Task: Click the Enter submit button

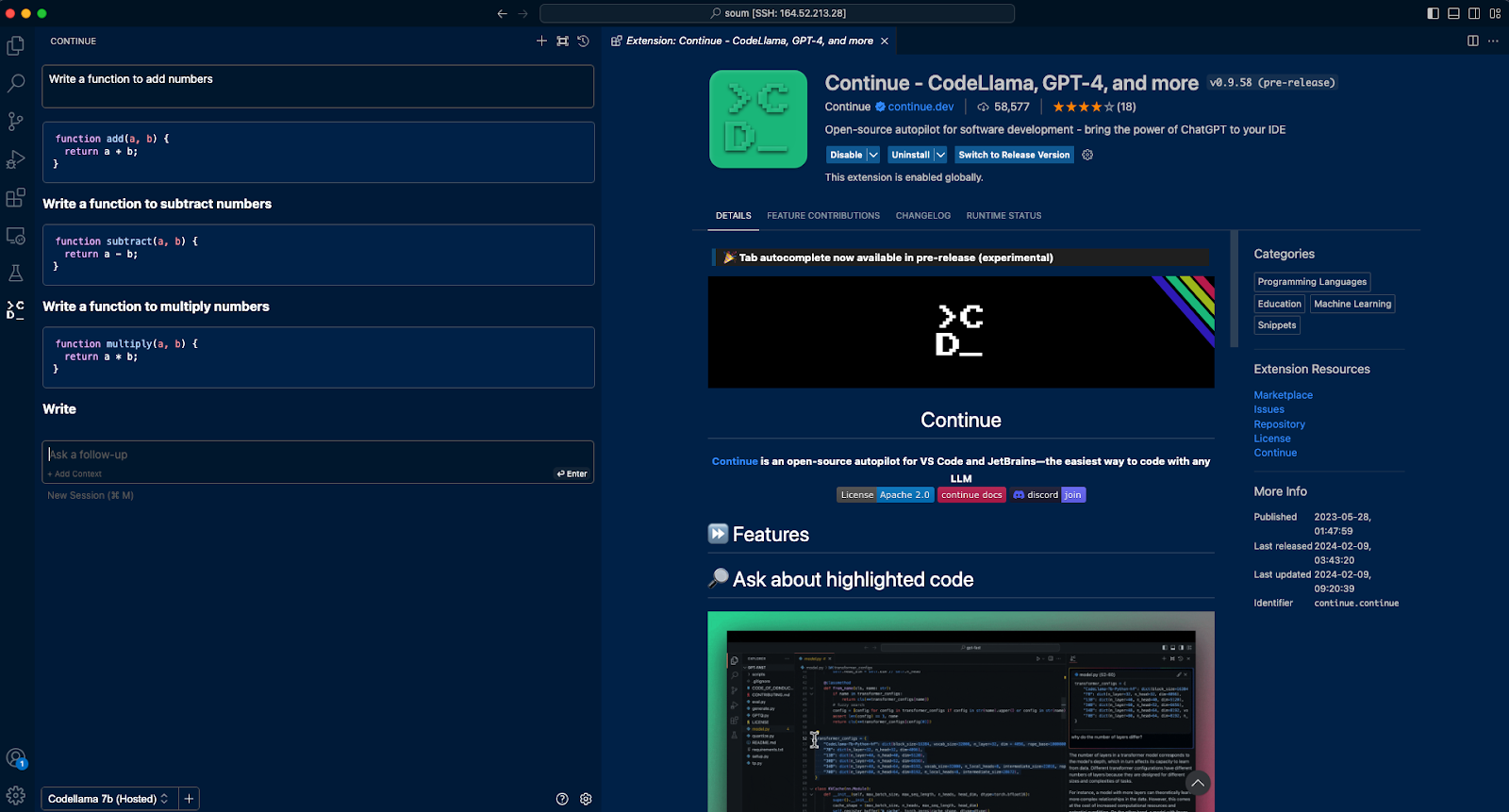Action: [x=572, y=474]
